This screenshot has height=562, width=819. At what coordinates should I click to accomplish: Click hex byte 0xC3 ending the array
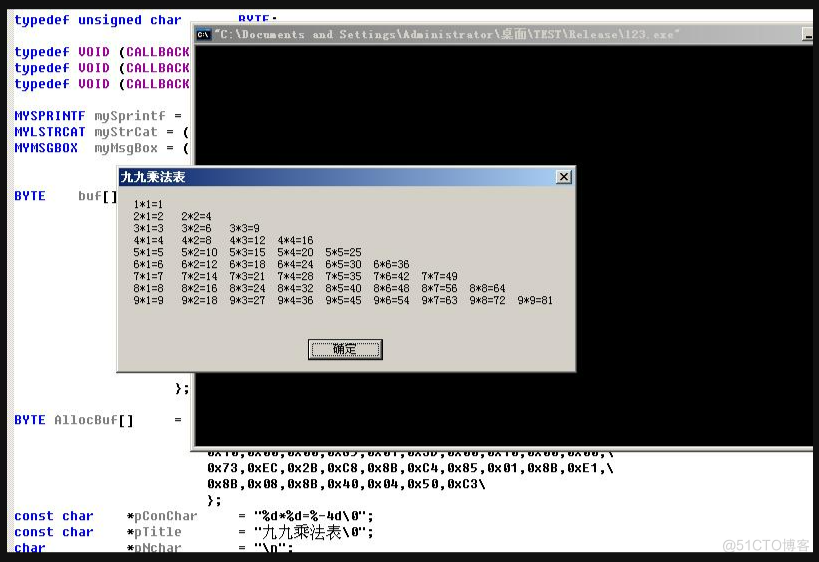(463, 484)
